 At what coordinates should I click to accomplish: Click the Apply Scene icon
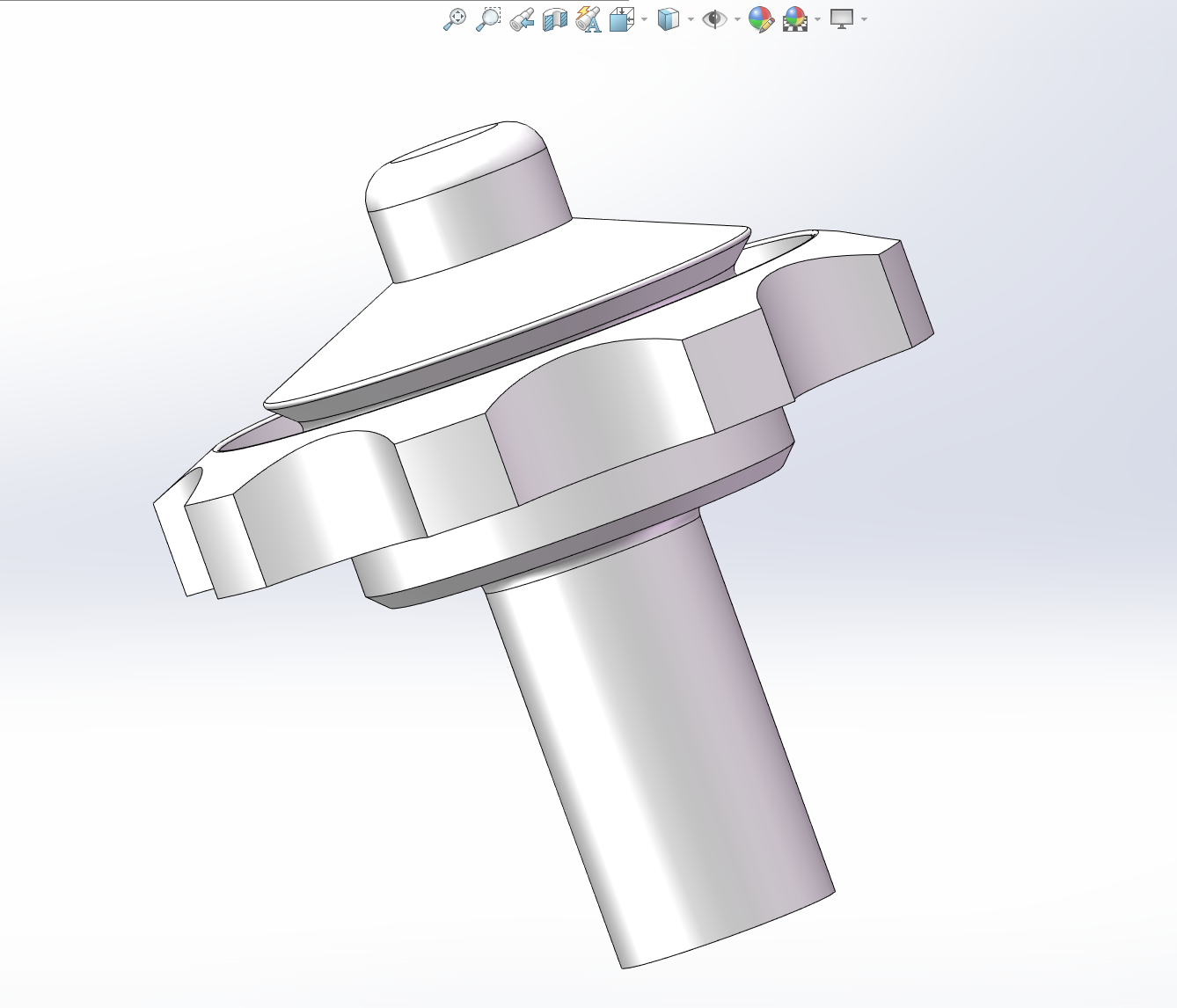(x=795, y=19)
